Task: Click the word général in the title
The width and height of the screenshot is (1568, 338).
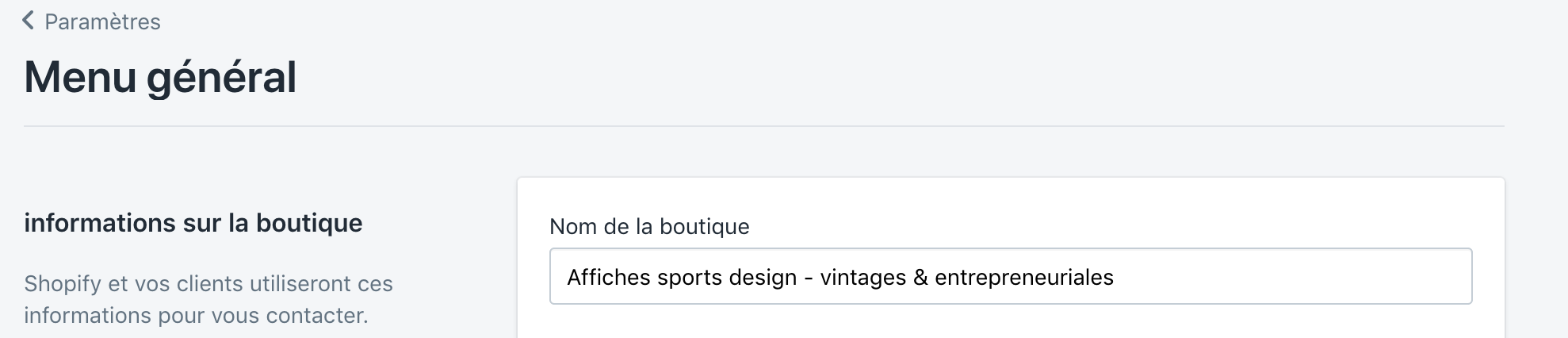Action: (x=221, y=77)
